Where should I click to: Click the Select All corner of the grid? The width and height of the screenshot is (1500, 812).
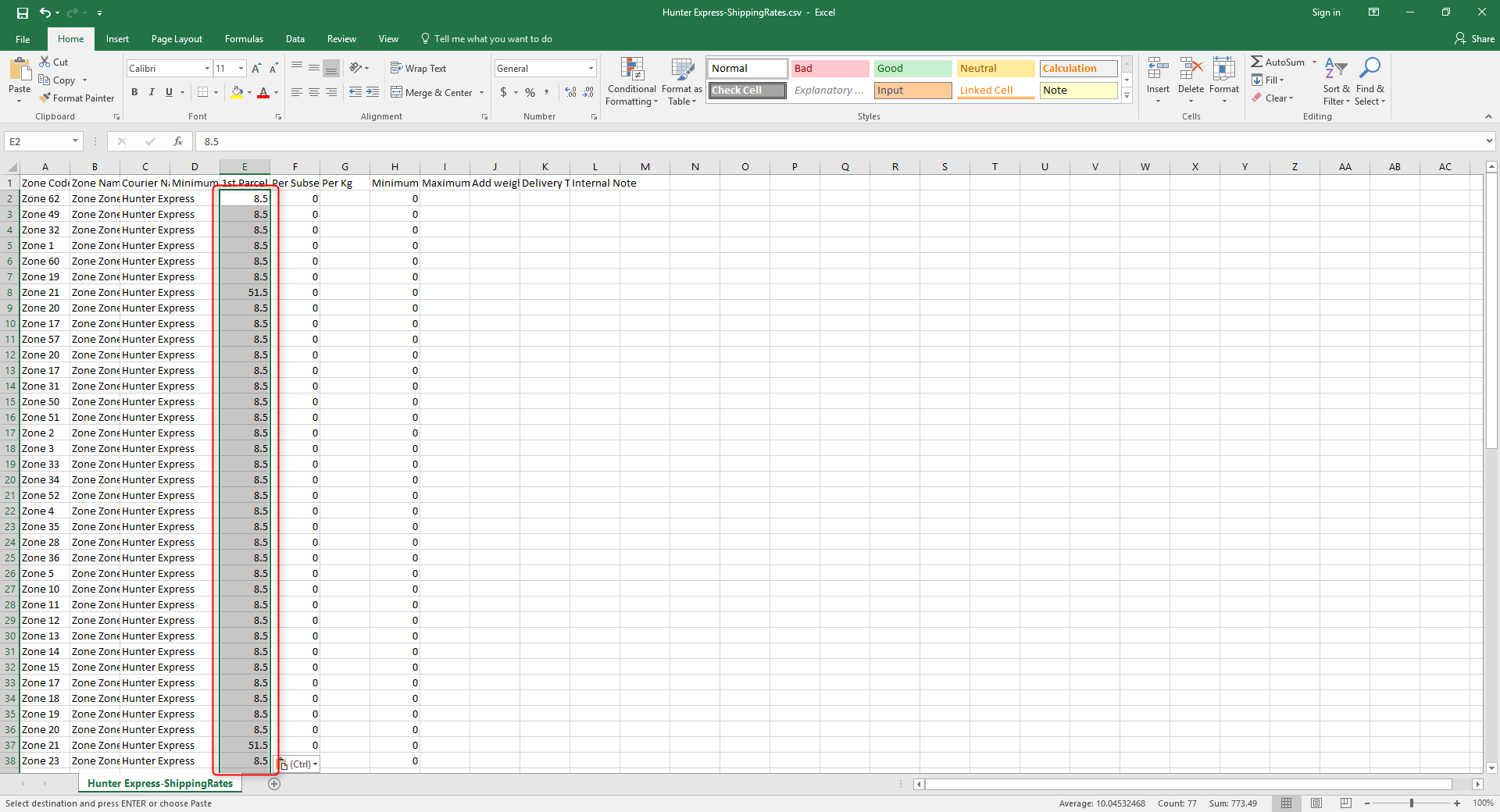[x=12, y=166]
